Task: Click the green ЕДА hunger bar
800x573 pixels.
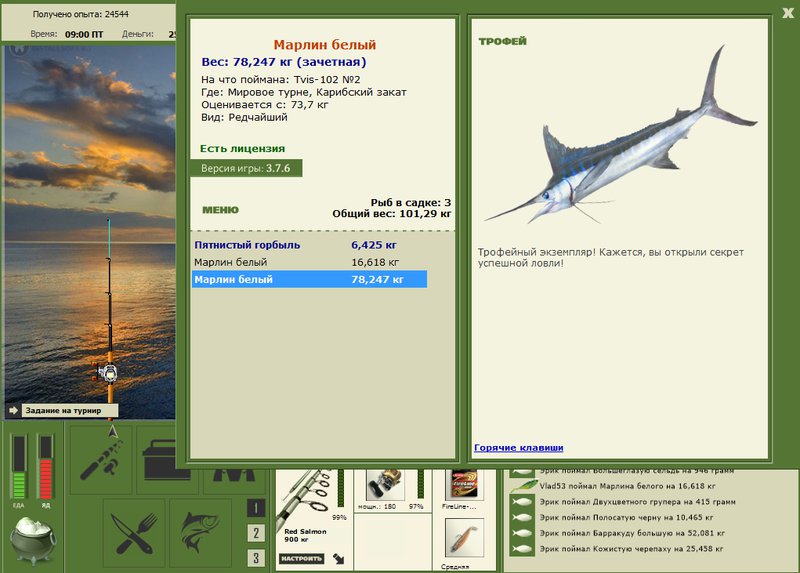Action: [19, 467]
